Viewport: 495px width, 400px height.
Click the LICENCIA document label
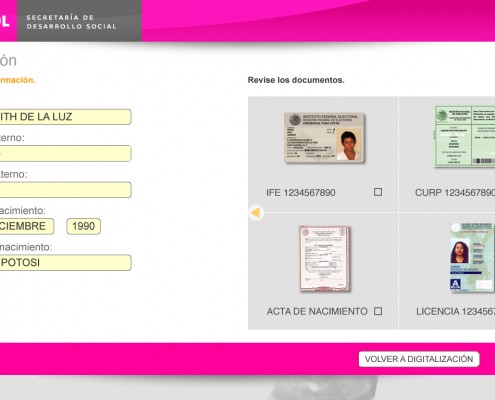455,311
